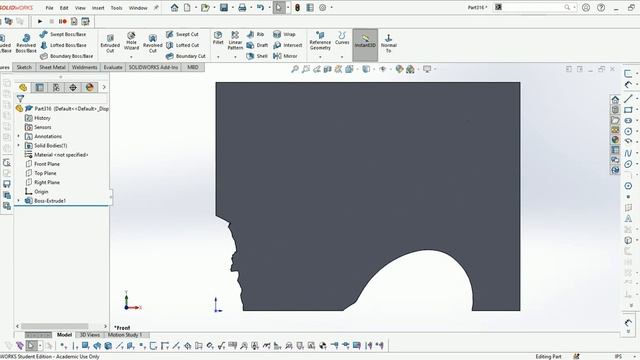The height and width of the screenshot is (360, 640).
Task: Click the New document icon
Action: (187, 7)
